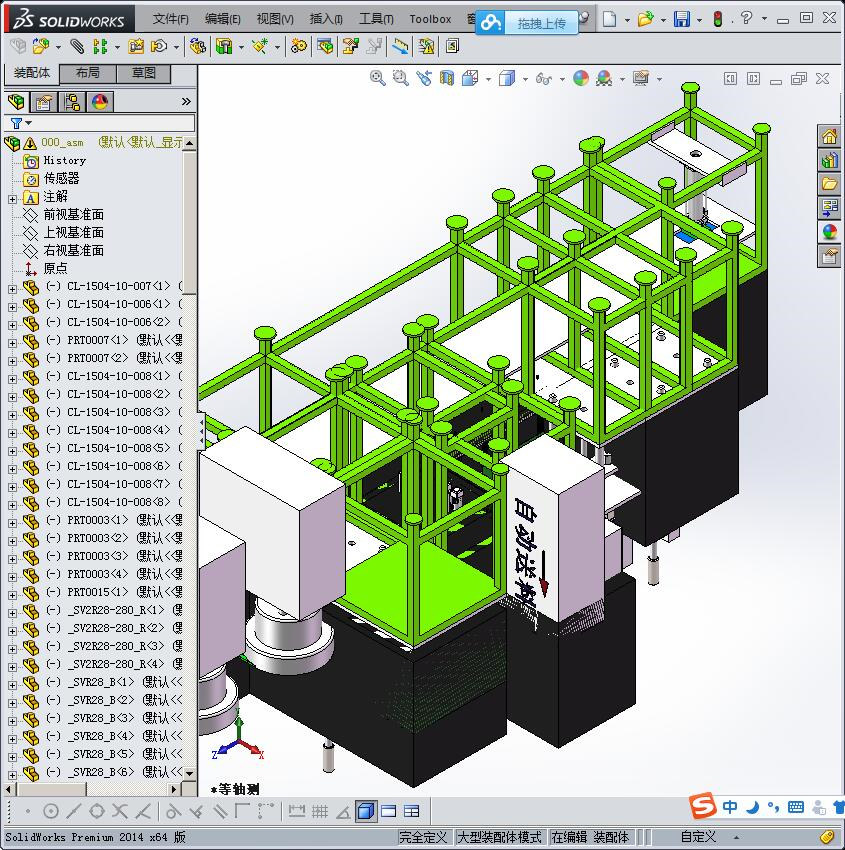Open SolidWorks Resources home icon
Viewport: 845px width, 850px height.
[829, 137]
